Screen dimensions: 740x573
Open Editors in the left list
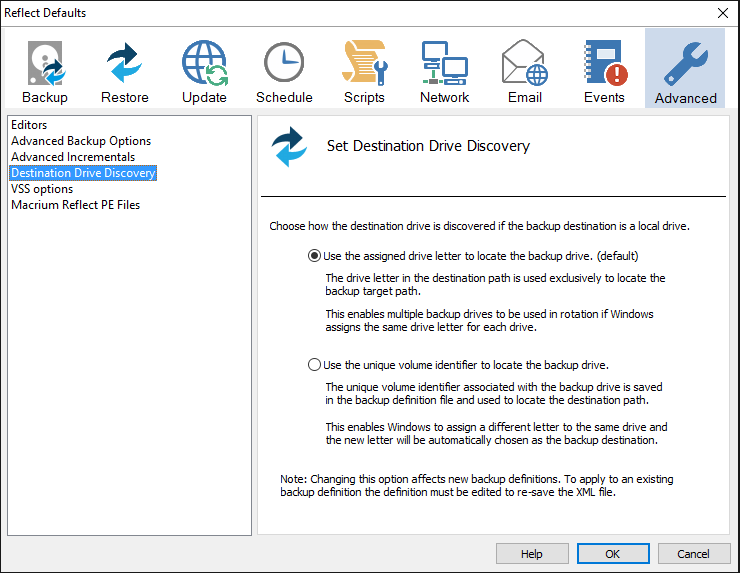tap(29, 125)
